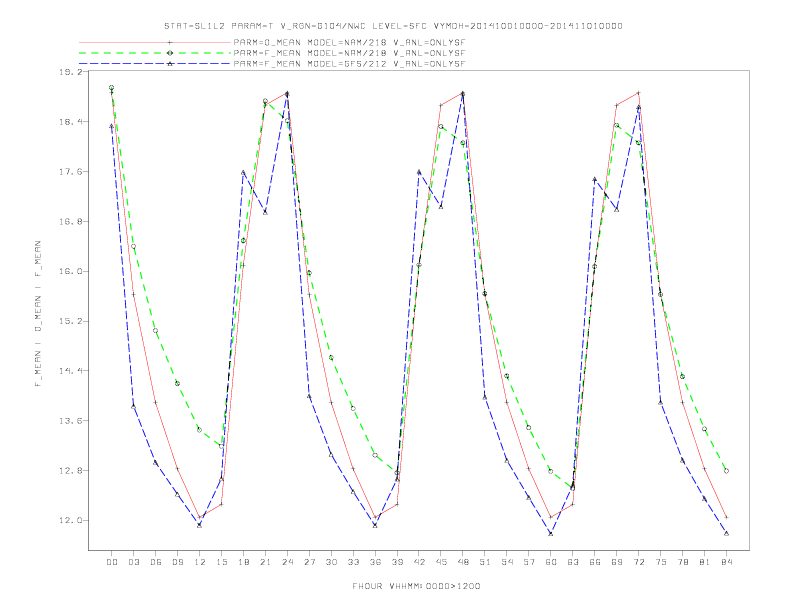
Task: Click forecast hour tick 24 on x-axis
Action: pyautogui.click(x=287, y=562)
